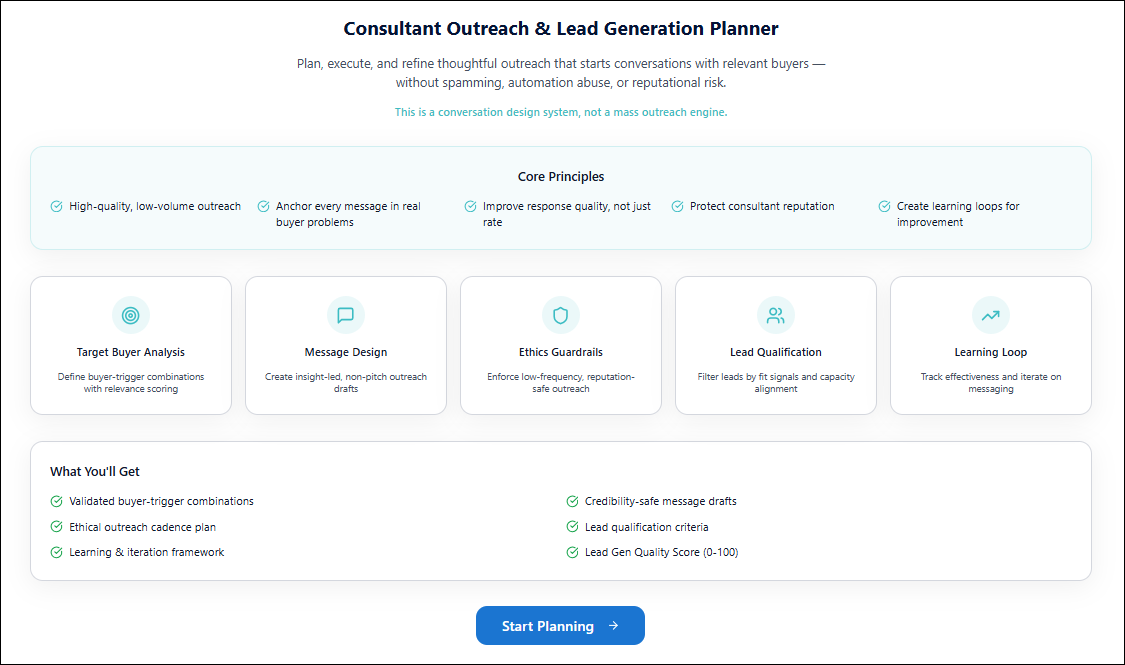Click the teal conversation design system tagline

[x=561, y=112]
